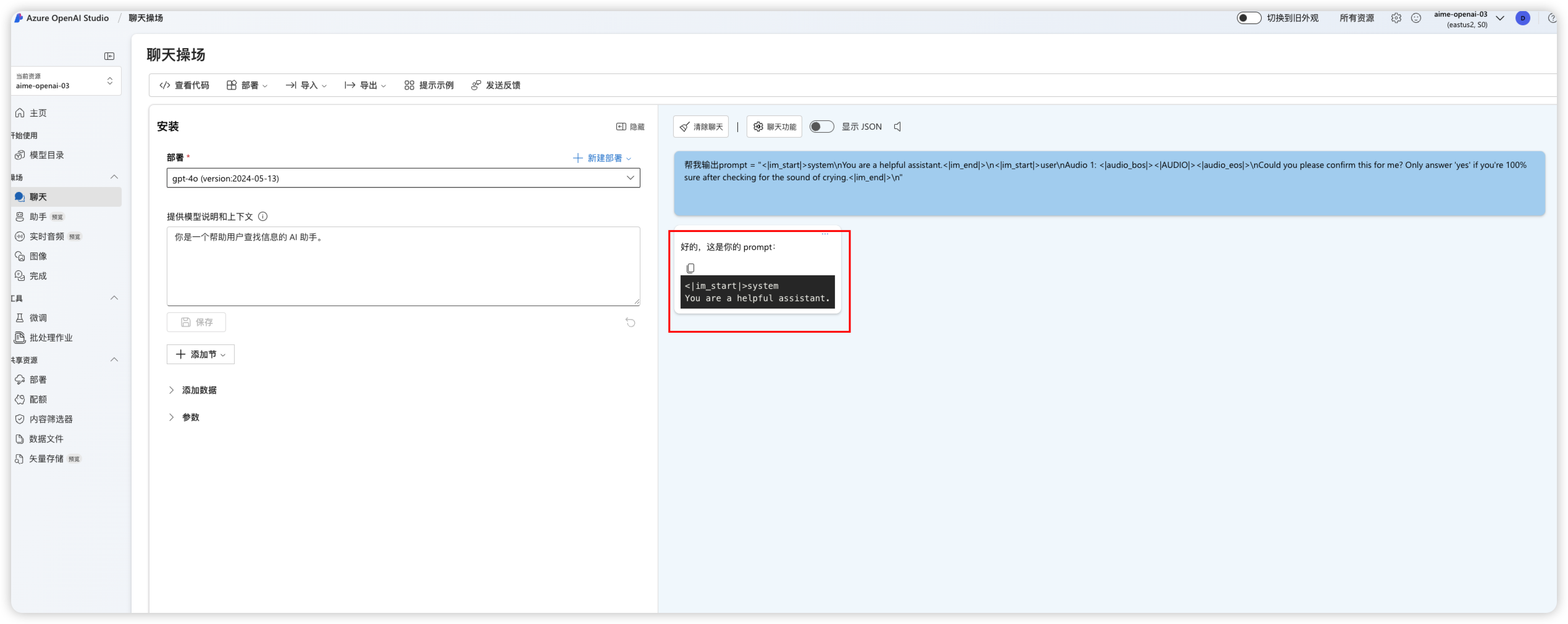Open the gpt-4o deployment combo box
The height and width of the screenshot is (624, 1568).
coord(403,178)
